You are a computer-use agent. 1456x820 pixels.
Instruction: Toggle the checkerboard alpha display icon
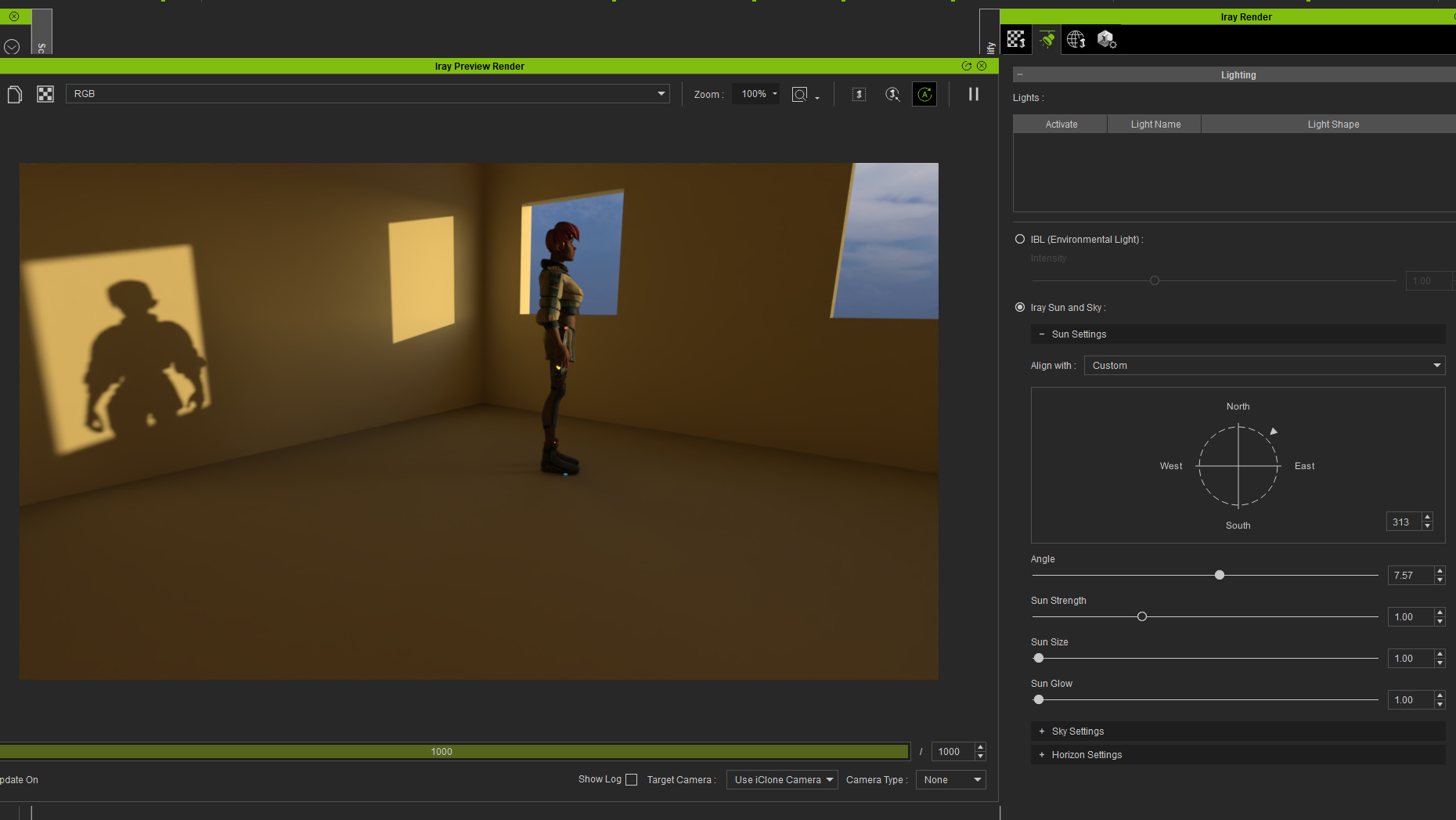(45, 95)
